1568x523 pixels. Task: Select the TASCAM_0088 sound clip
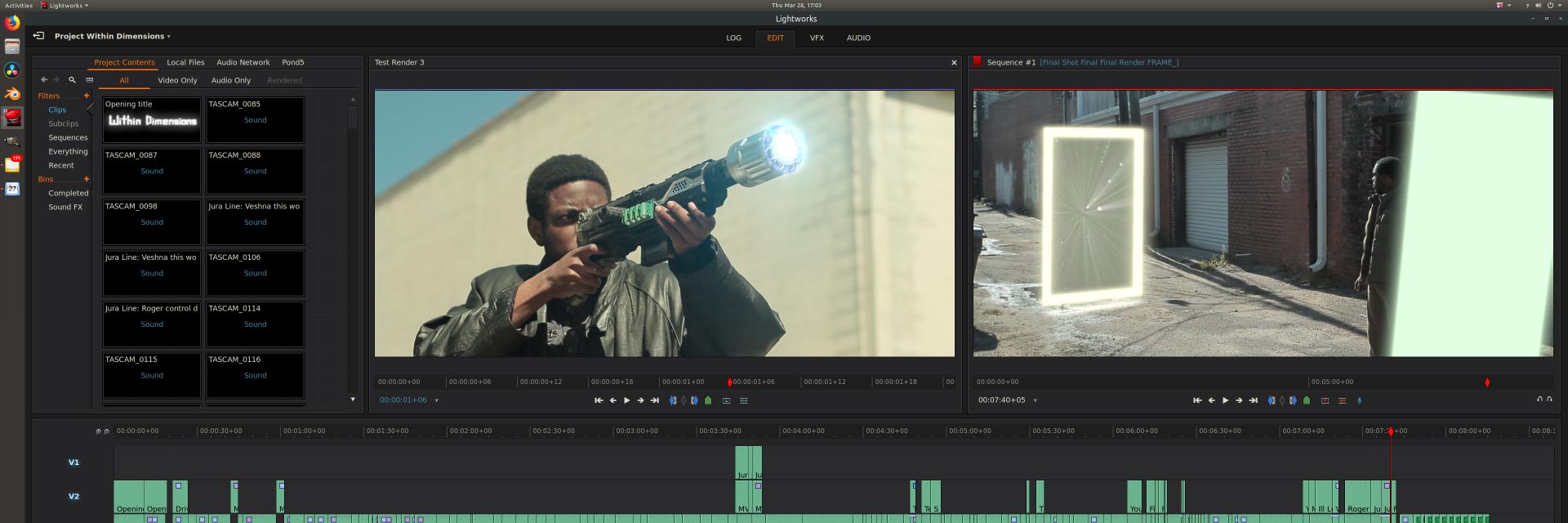click(x=255, y=171)
